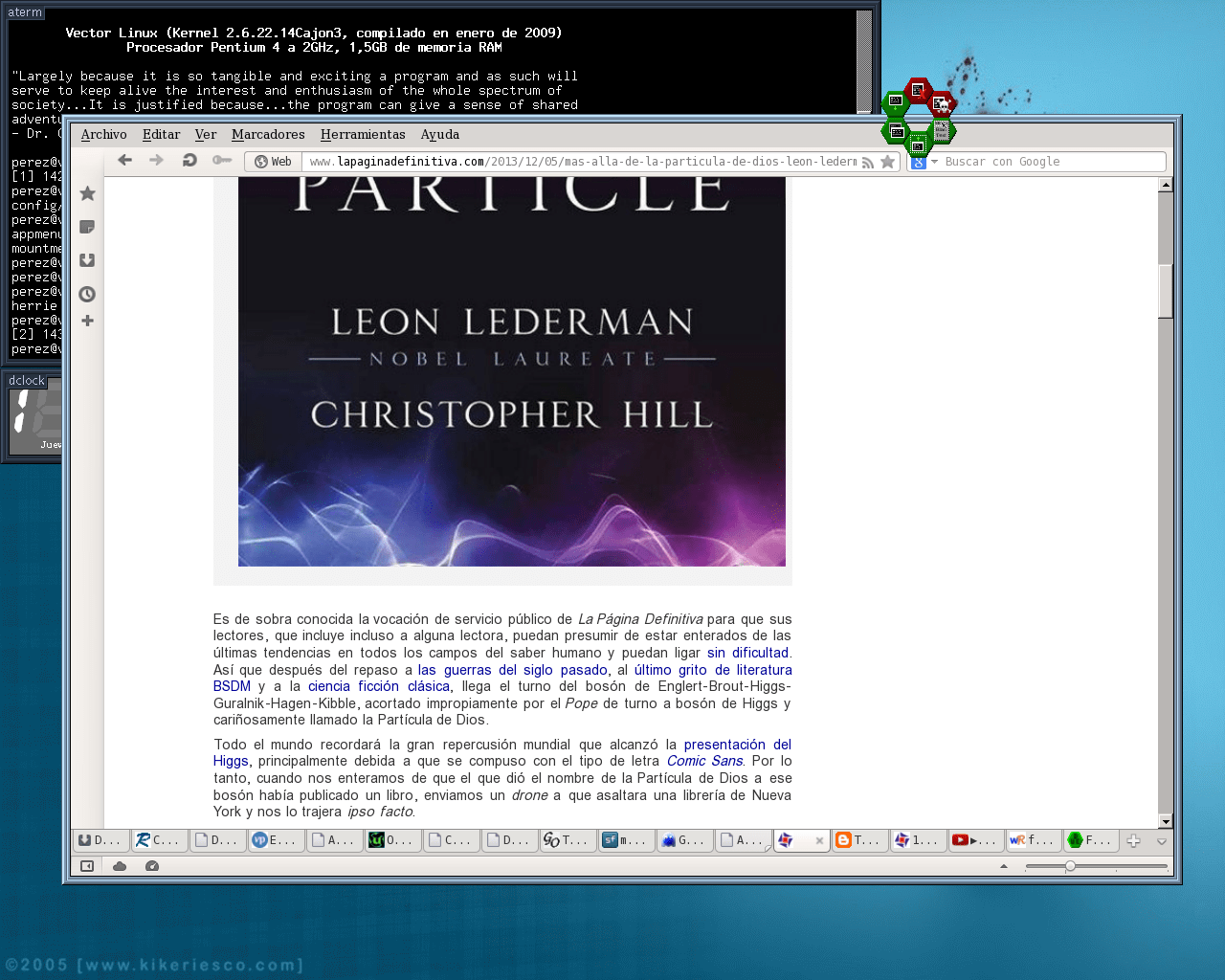Switch to the tab labeled m...
Image resolution: width=1225 pixels, height=980 pixels.
point(625,840)
